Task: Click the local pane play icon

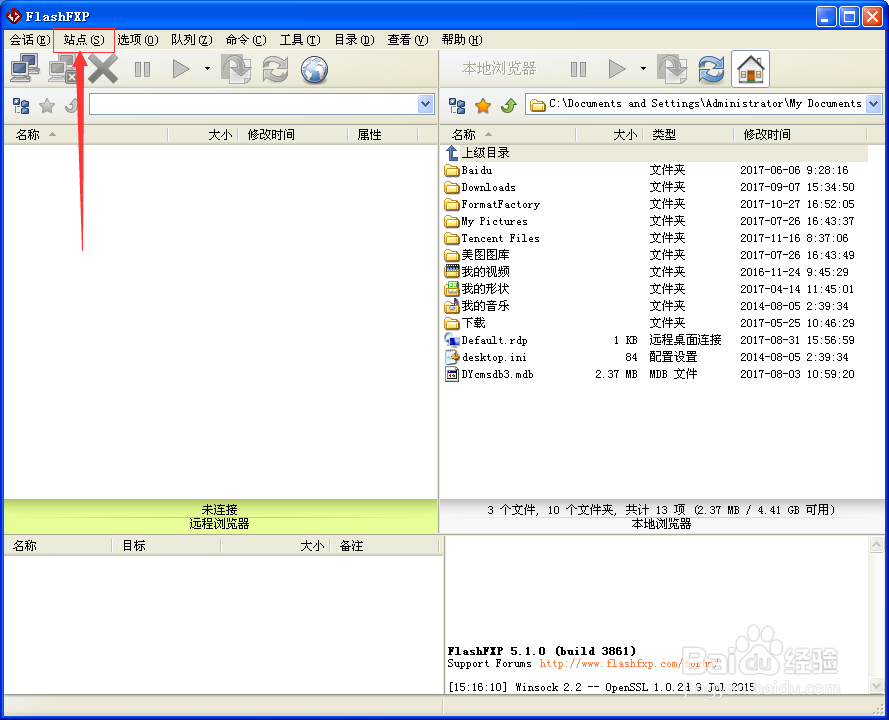Action: (617, 69)
